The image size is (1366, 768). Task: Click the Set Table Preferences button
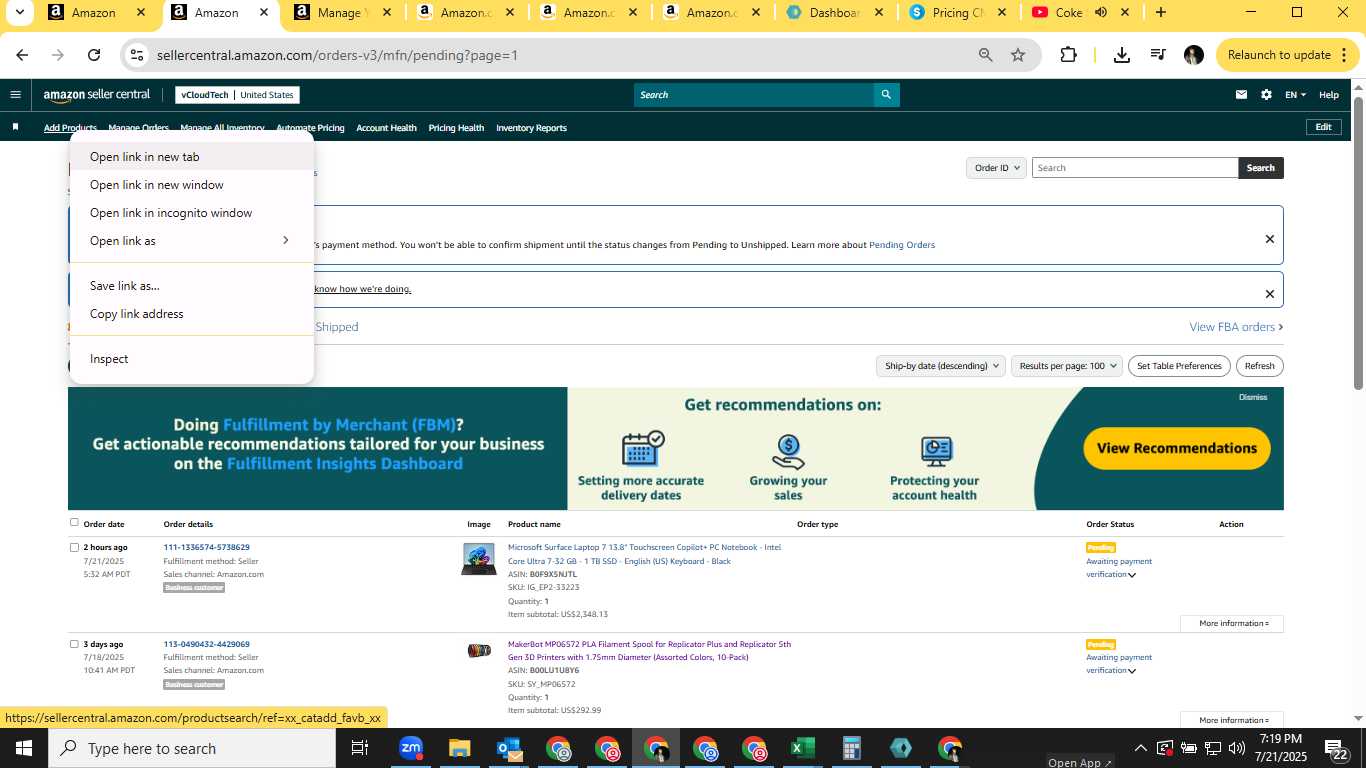click(x=1179, y=366)
